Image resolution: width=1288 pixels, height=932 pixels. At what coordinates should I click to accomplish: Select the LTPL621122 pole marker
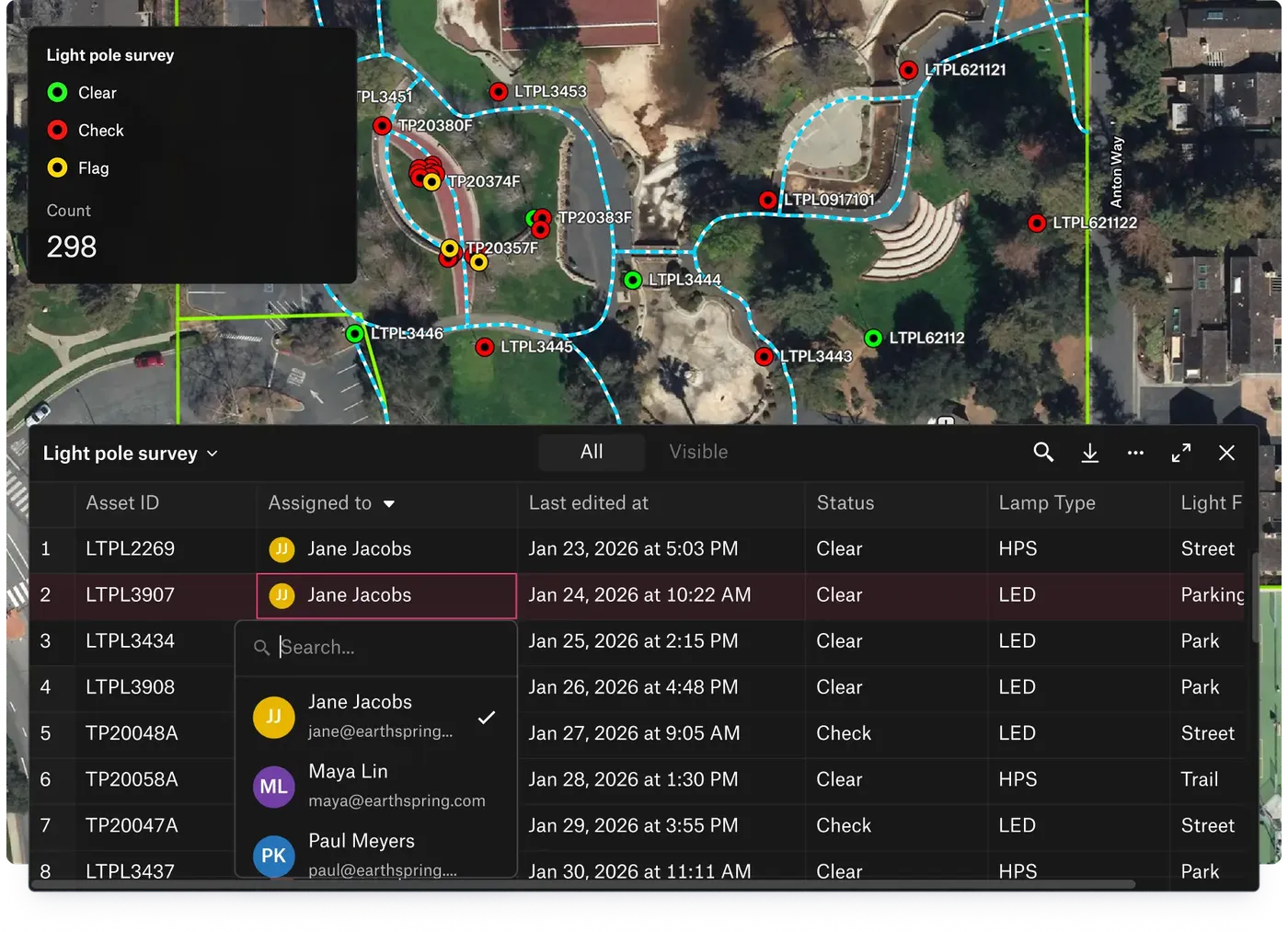[1037, 223]
